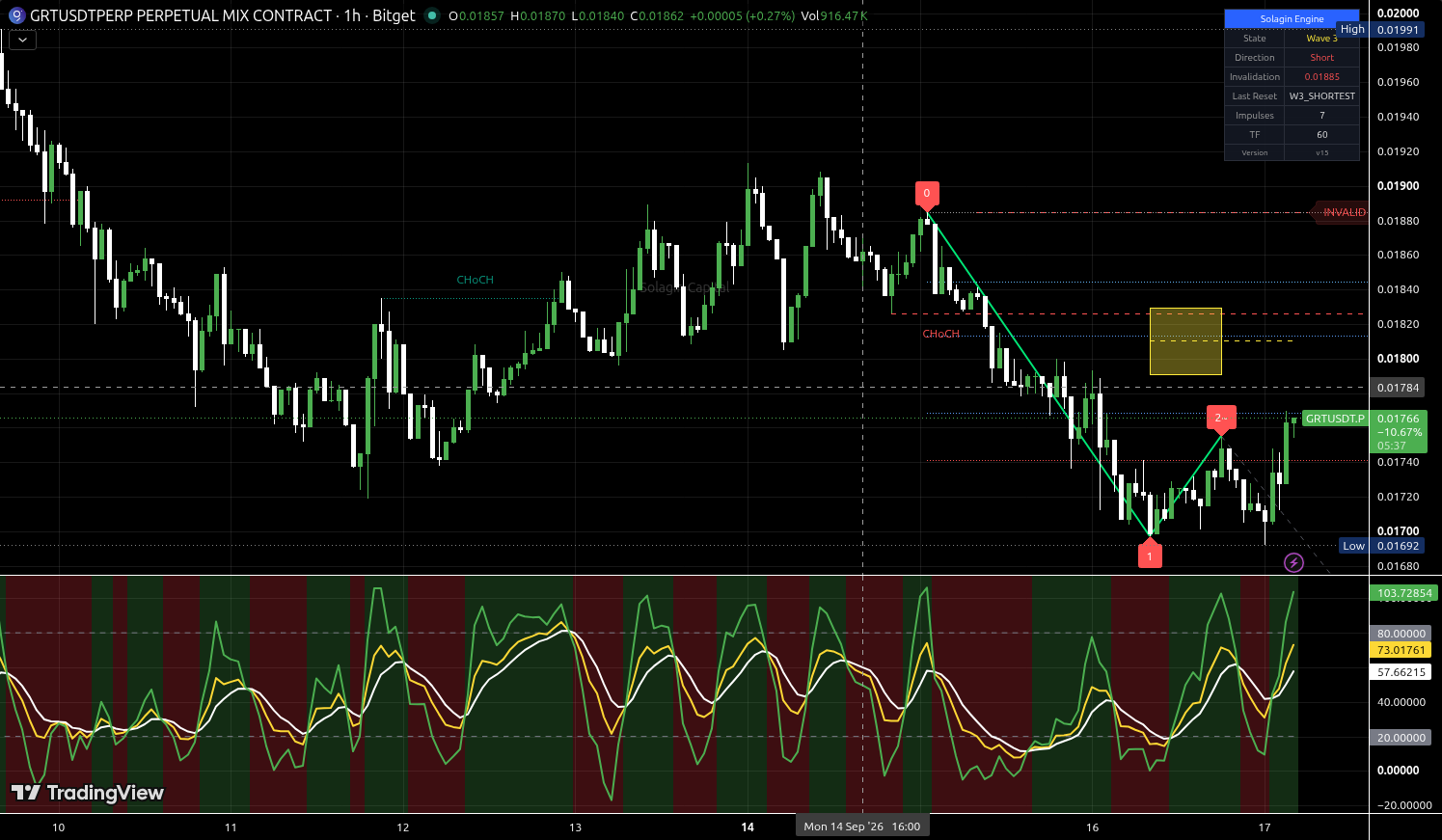
Task: Click the green CHoCH label
Action: click(475, 280)
